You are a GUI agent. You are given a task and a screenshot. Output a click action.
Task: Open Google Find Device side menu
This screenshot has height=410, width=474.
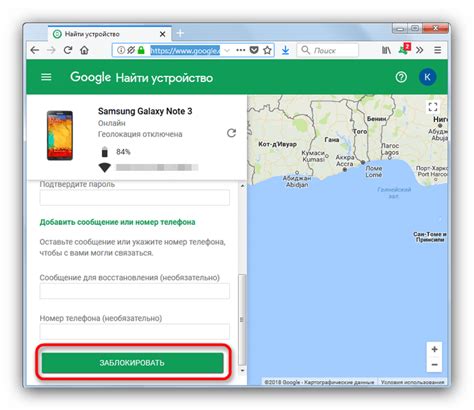click(46, 77)
